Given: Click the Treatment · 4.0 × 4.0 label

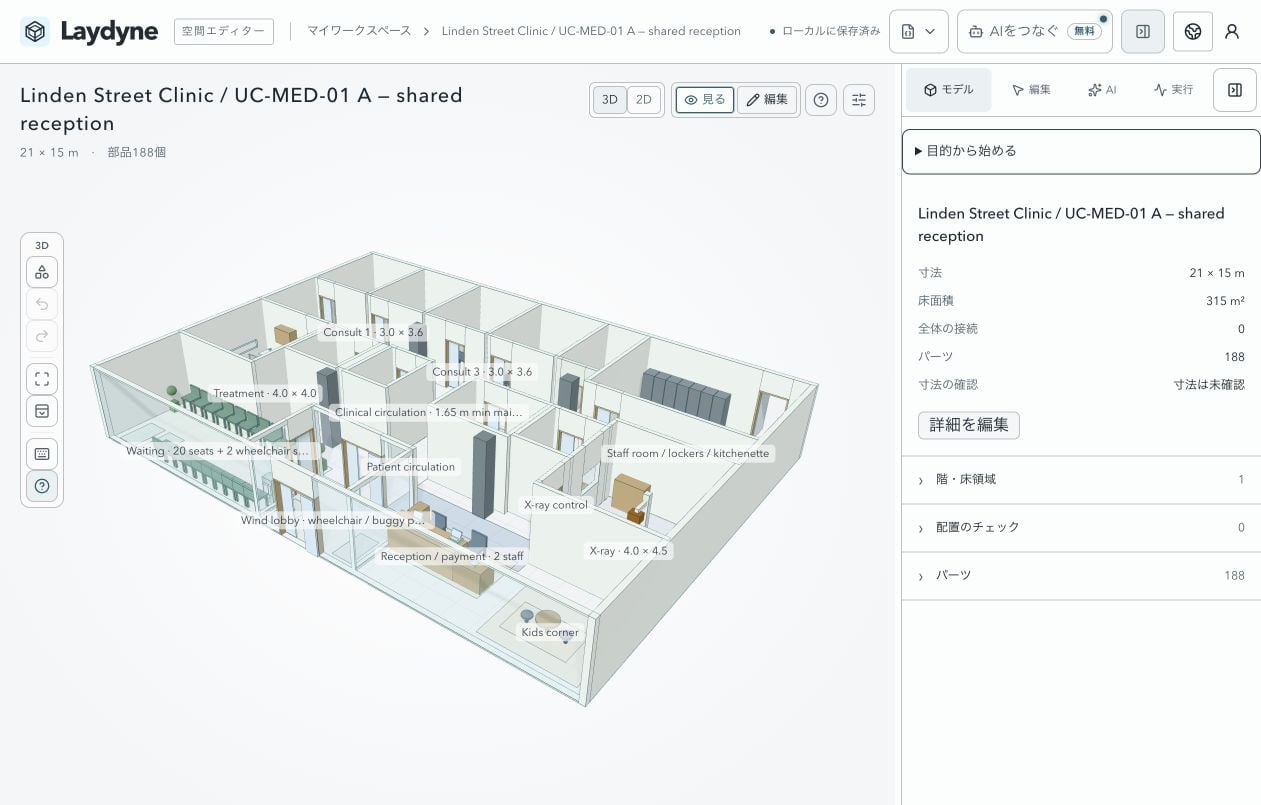Looking at the screenshot, I should pyautogui.click(x=265, y=394).
